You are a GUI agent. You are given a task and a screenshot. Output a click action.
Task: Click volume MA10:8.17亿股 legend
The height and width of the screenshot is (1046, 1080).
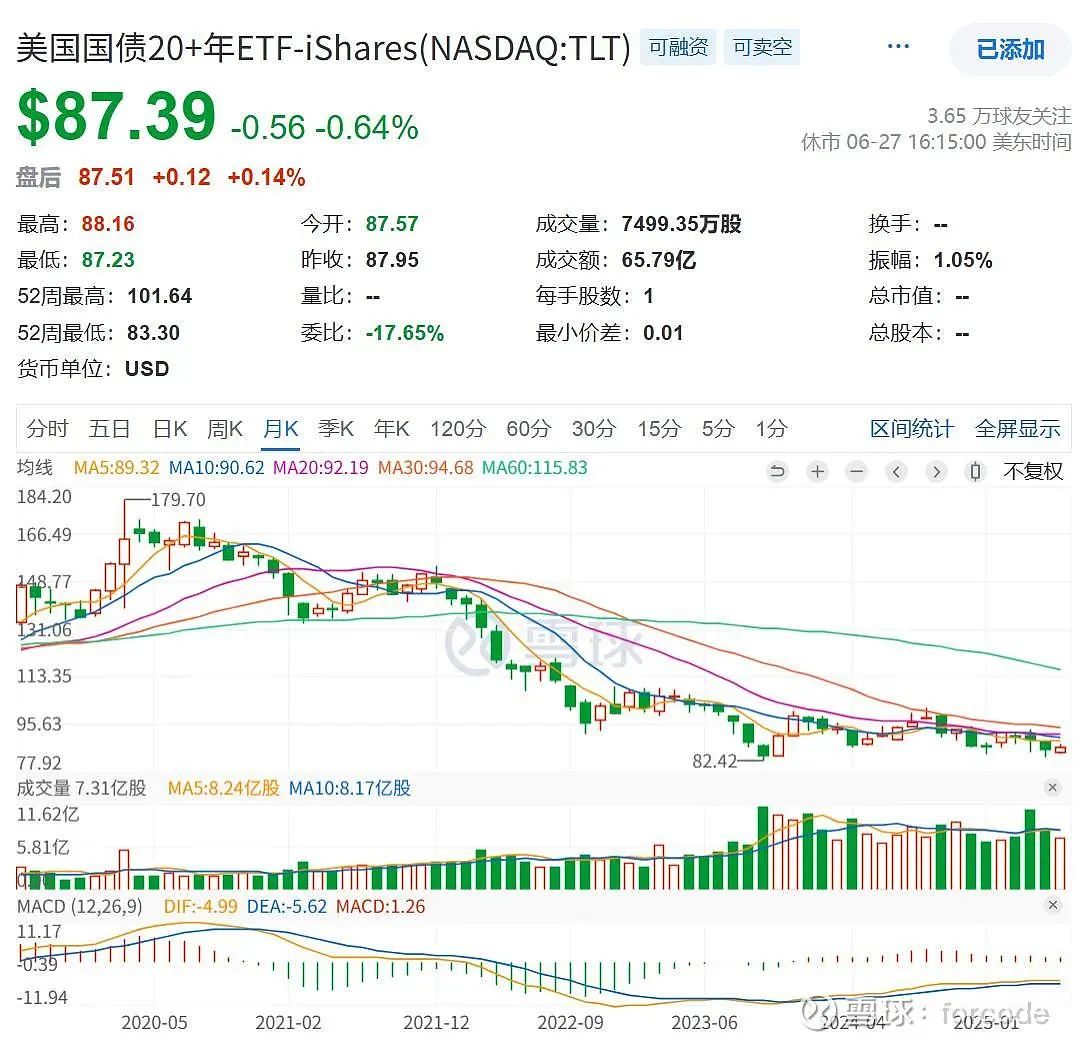tap(349, 788)
